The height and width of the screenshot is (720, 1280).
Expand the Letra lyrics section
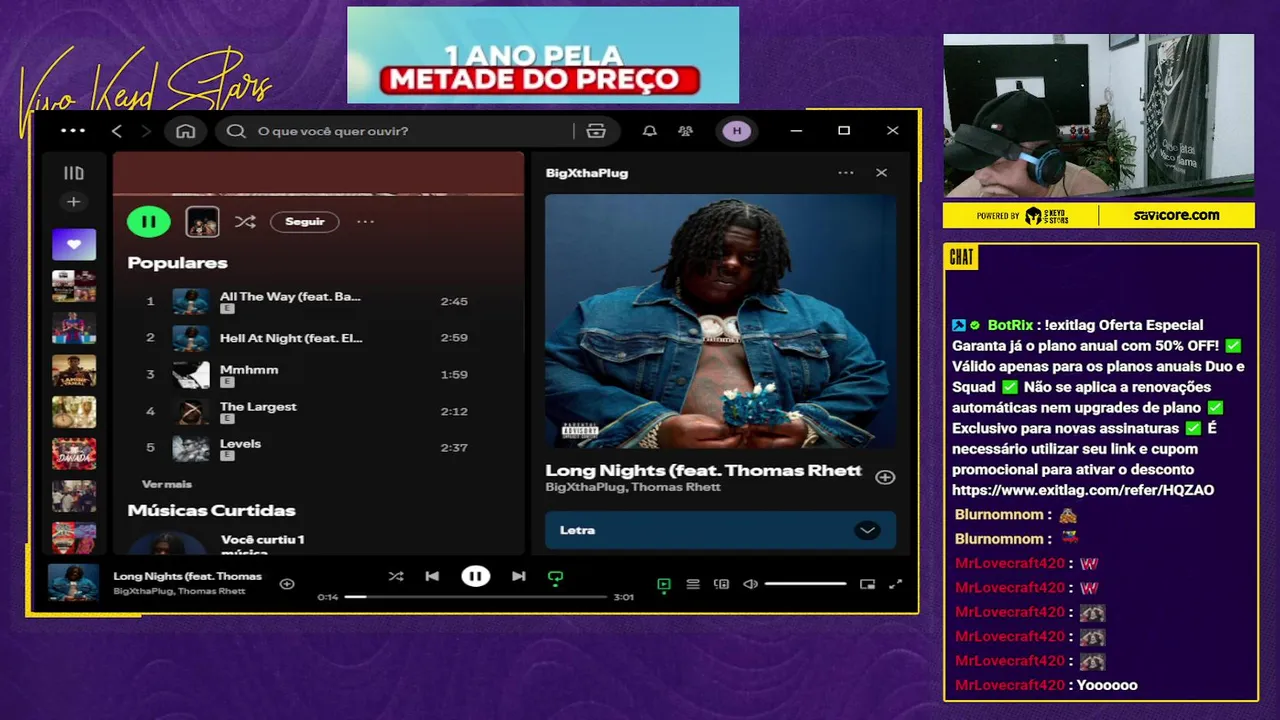(867, 530)
